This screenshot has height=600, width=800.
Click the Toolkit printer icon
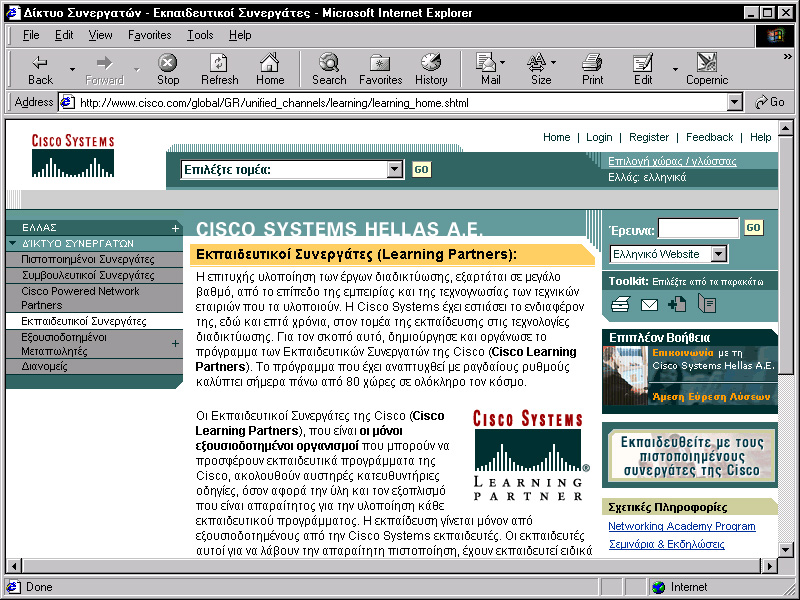coord(620,305)
